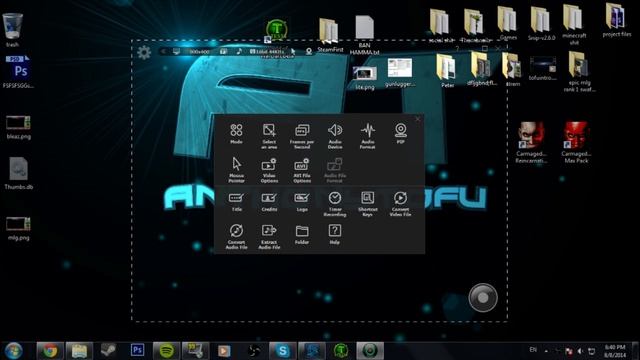Open Convert Video File tool
Viewport: 640px width, 360px height.
tap(400, 204)
